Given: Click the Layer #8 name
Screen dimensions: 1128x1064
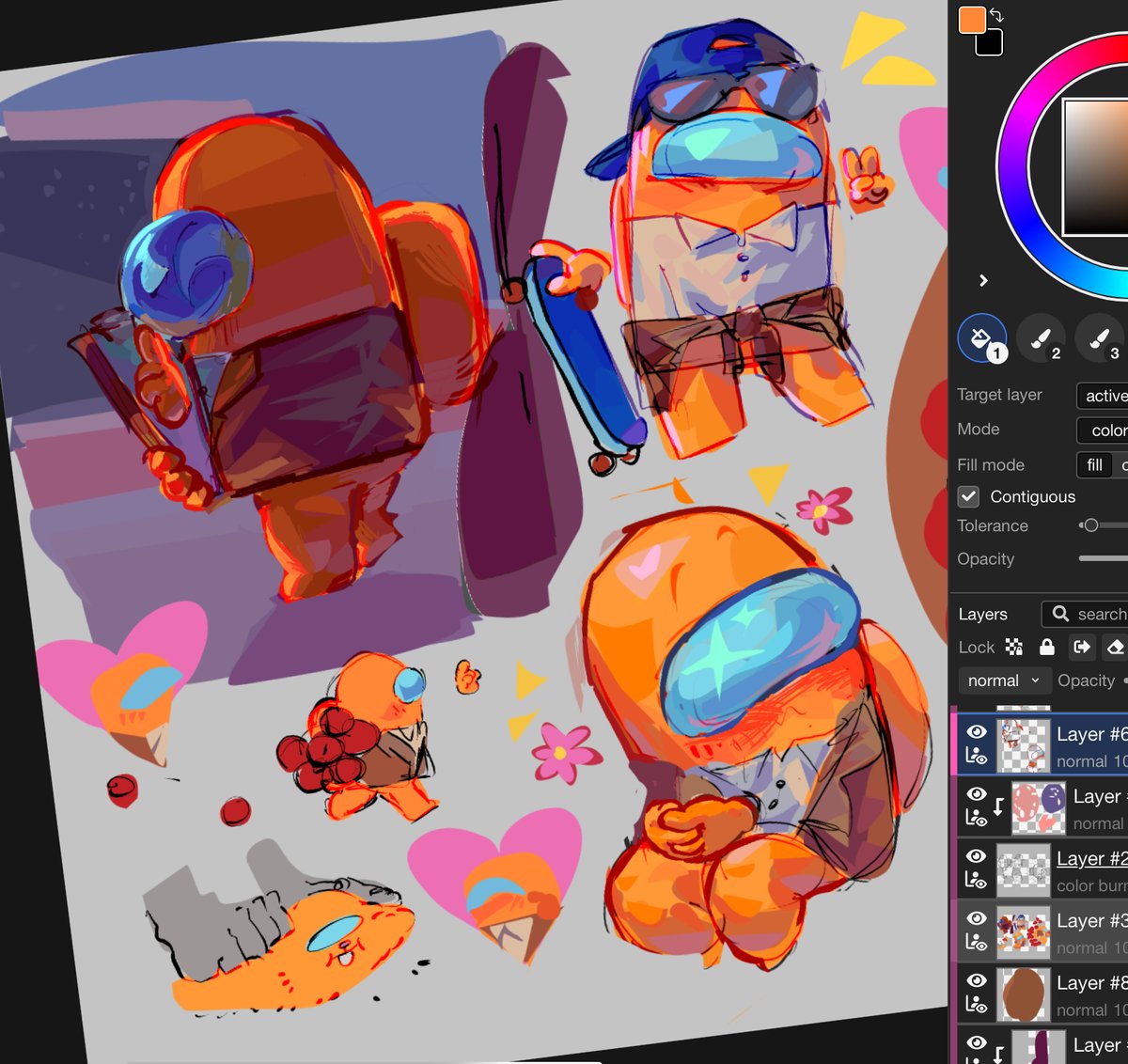Looking at the screenshot, I should click(x=1091, y=982).
